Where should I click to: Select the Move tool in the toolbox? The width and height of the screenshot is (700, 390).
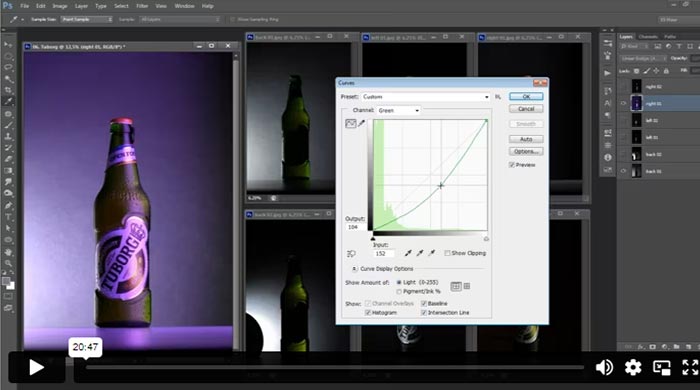pyautogui.click(x=8, y=45)
